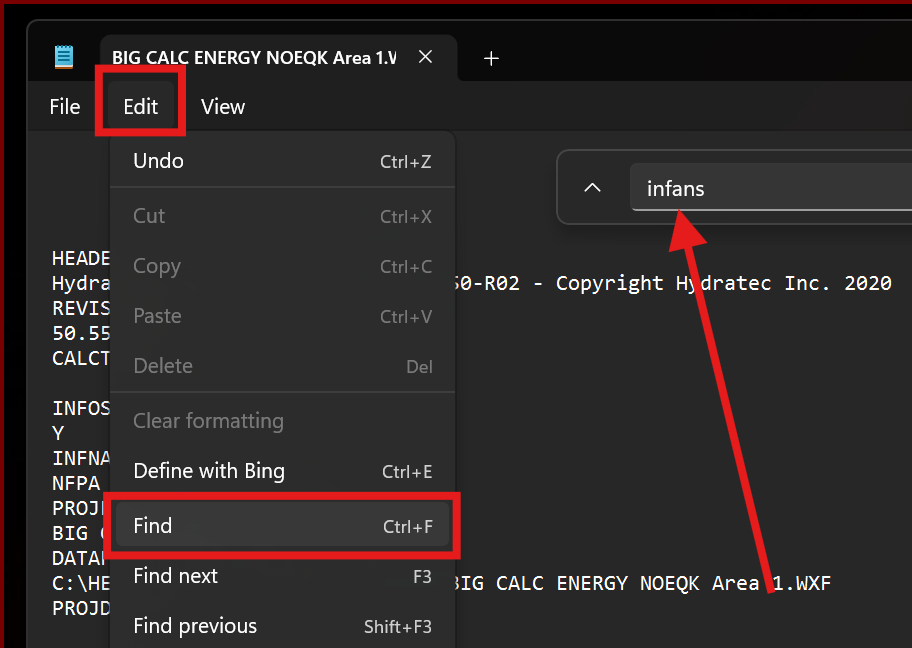Switch to the BIG CALC ENERGY NOEQK tab
The width and height of the screenshot is (912, 648).
point(253,58)
